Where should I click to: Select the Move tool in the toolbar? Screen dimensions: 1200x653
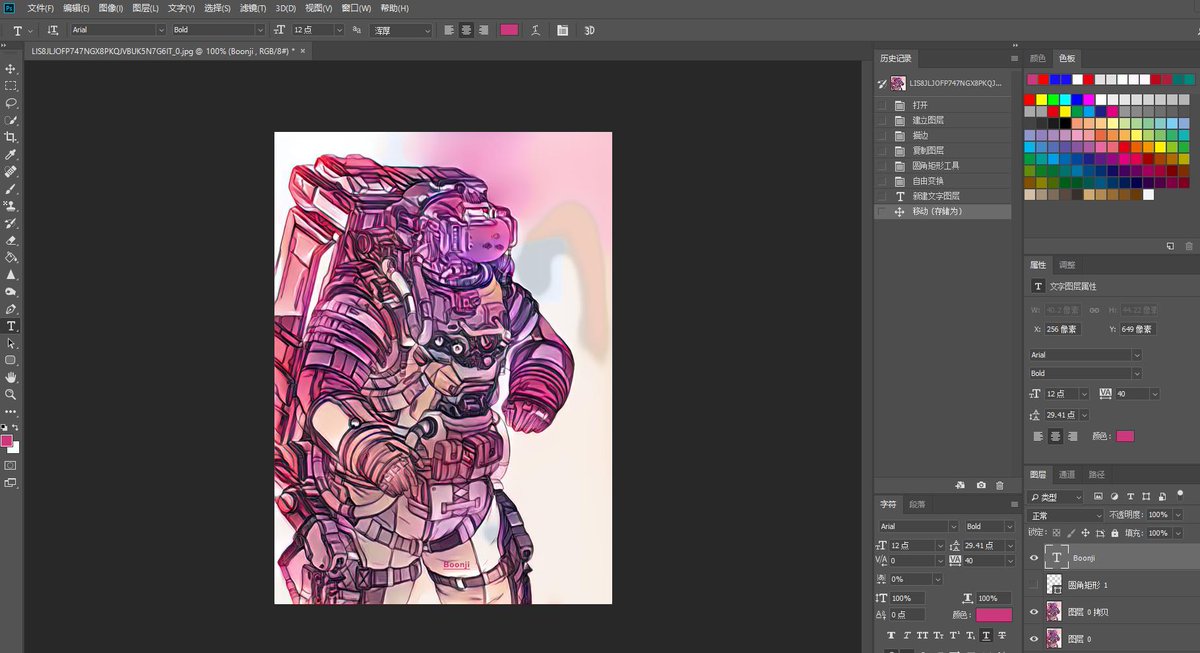(x=11, y=69)
